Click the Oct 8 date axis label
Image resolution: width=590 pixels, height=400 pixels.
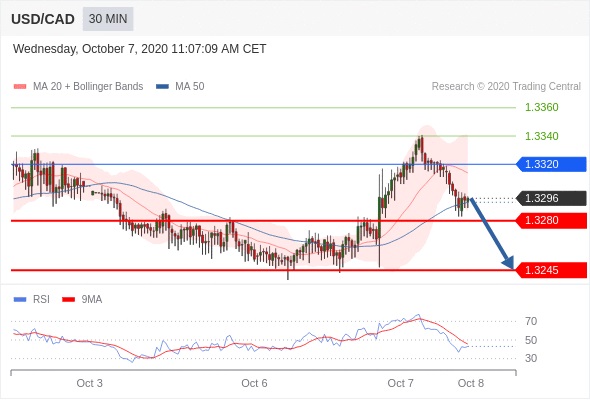point(471,383)
